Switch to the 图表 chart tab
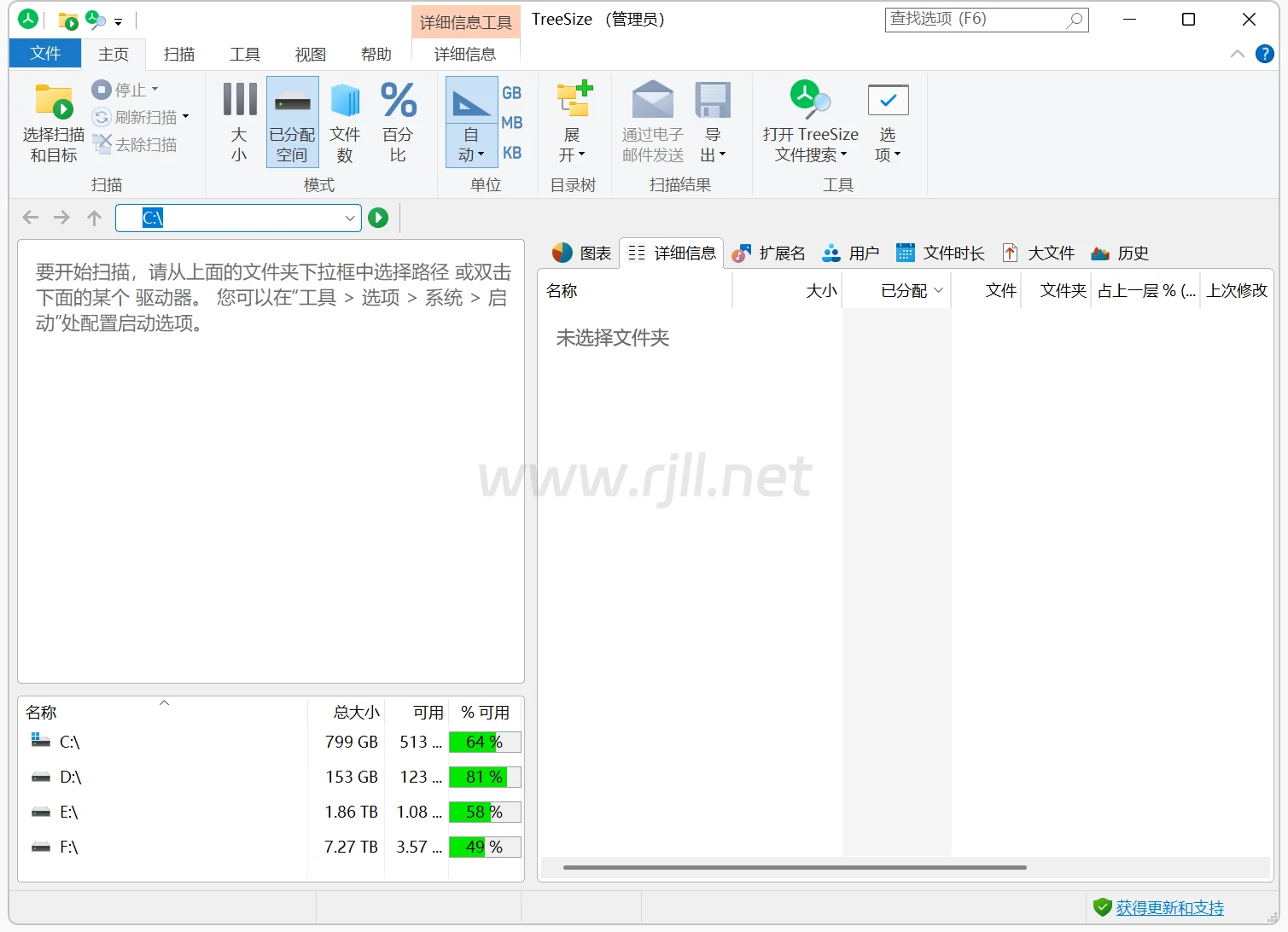Viewport: 1288px width, 932px height. [x=582, y=253]
